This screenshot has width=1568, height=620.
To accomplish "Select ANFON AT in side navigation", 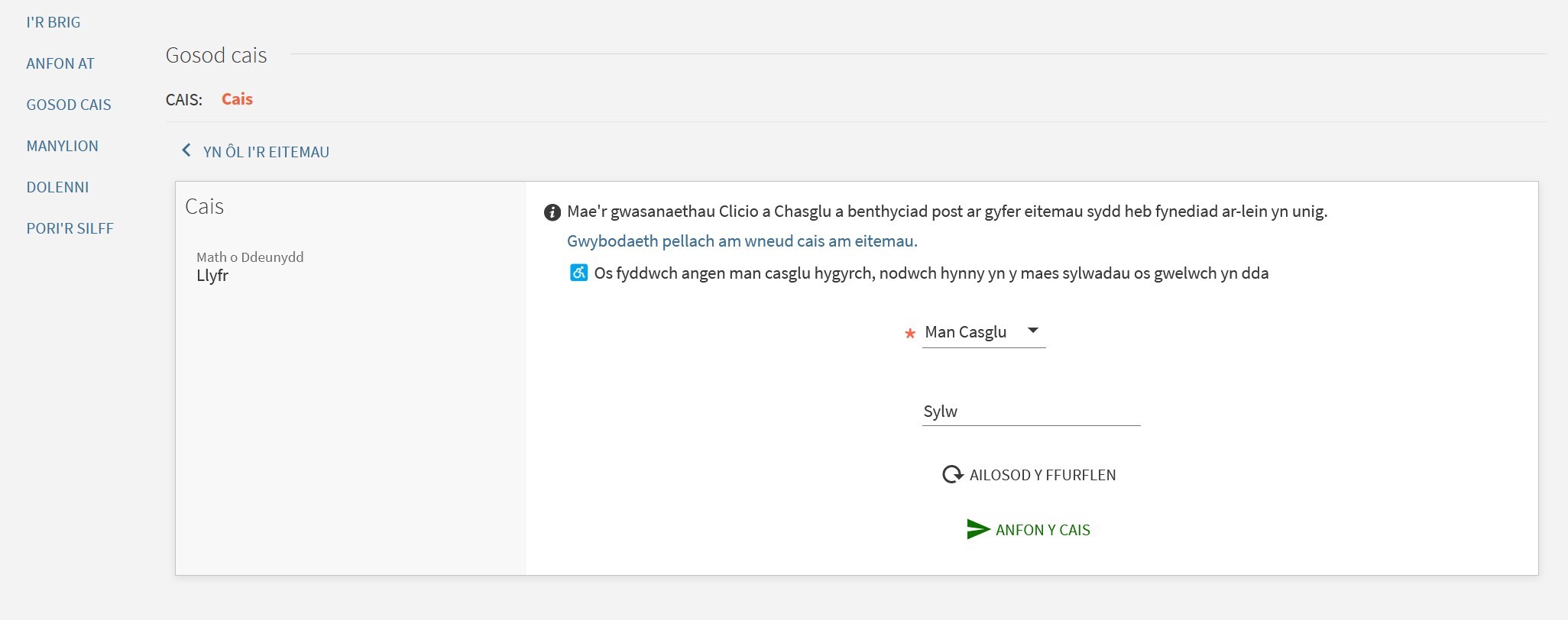I will [x=60, y=63].
